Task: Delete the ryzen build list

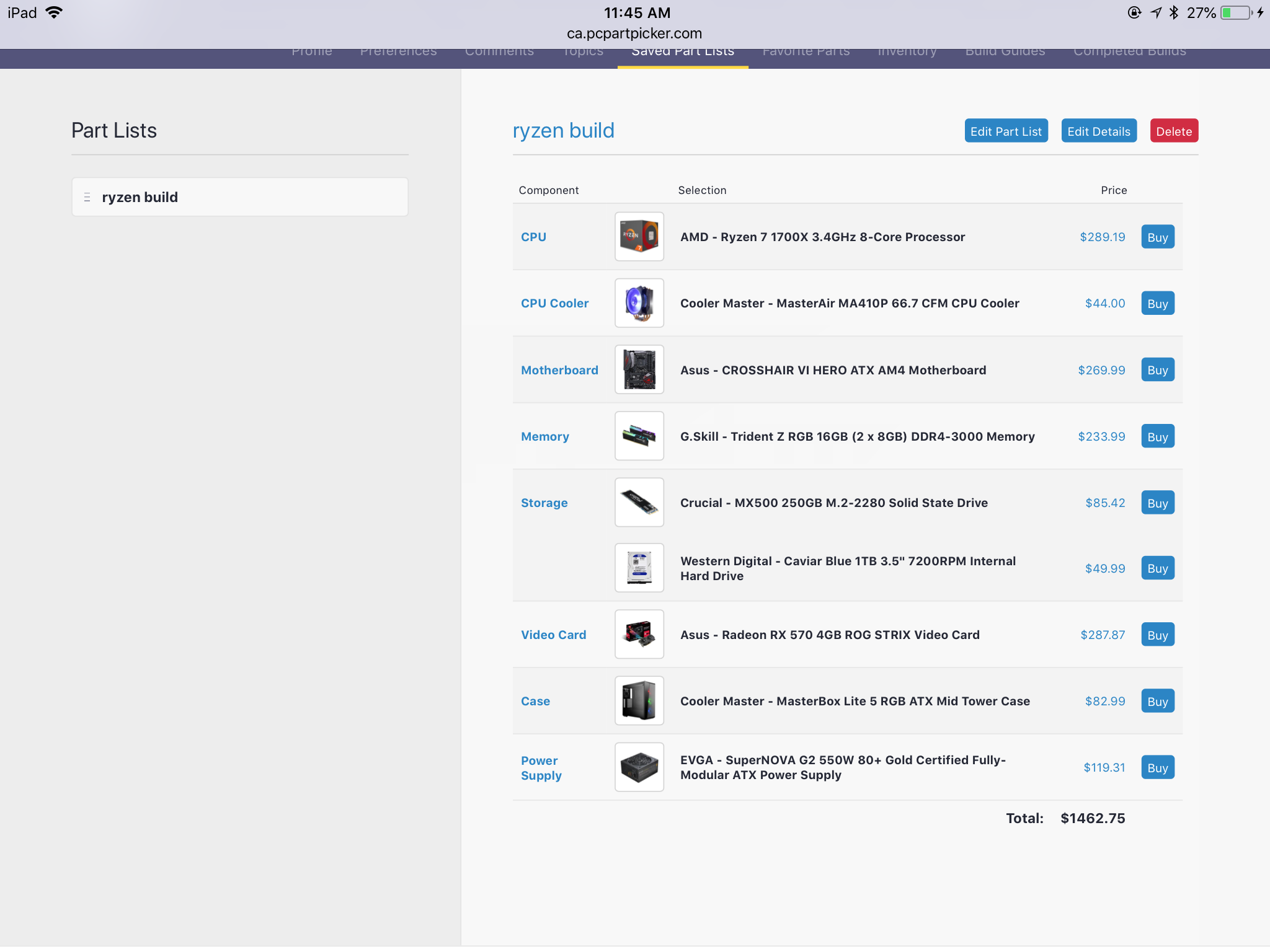Action: (1174, 131)
